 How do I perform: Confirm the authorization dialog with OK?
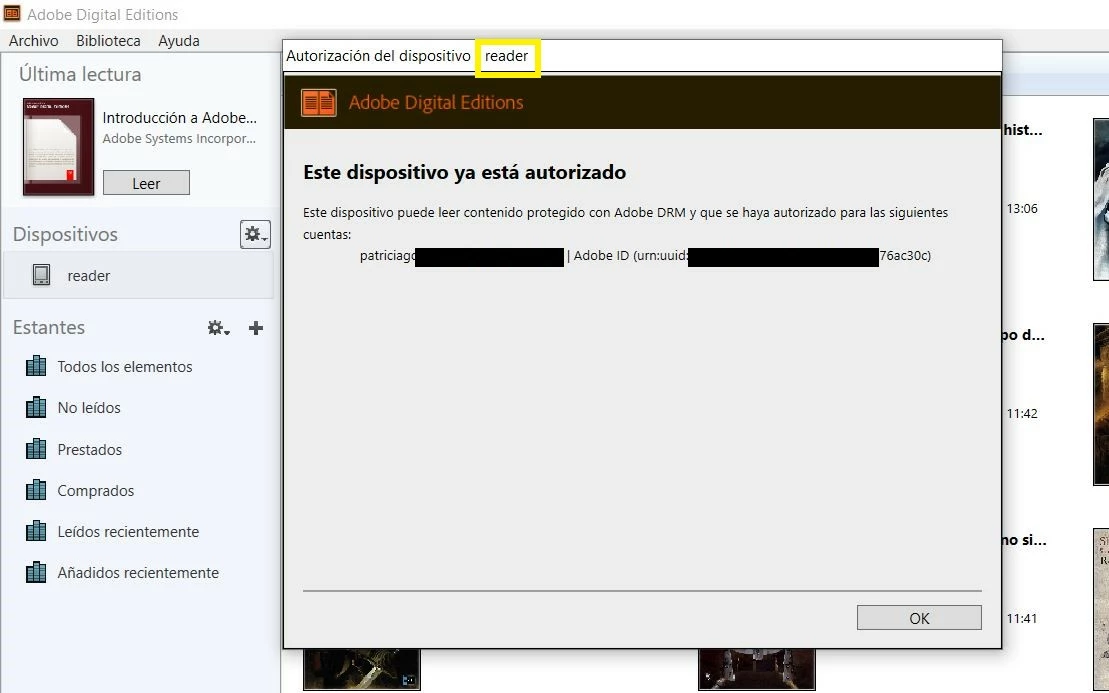(x=919, y=617)
